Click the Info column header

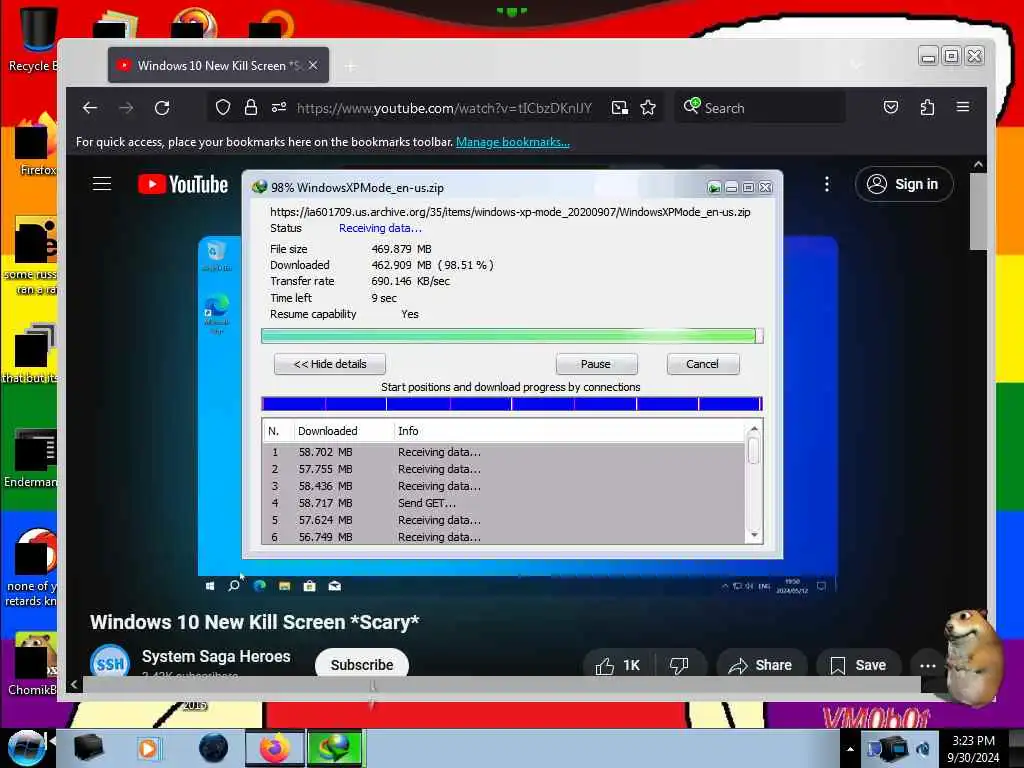568,431
